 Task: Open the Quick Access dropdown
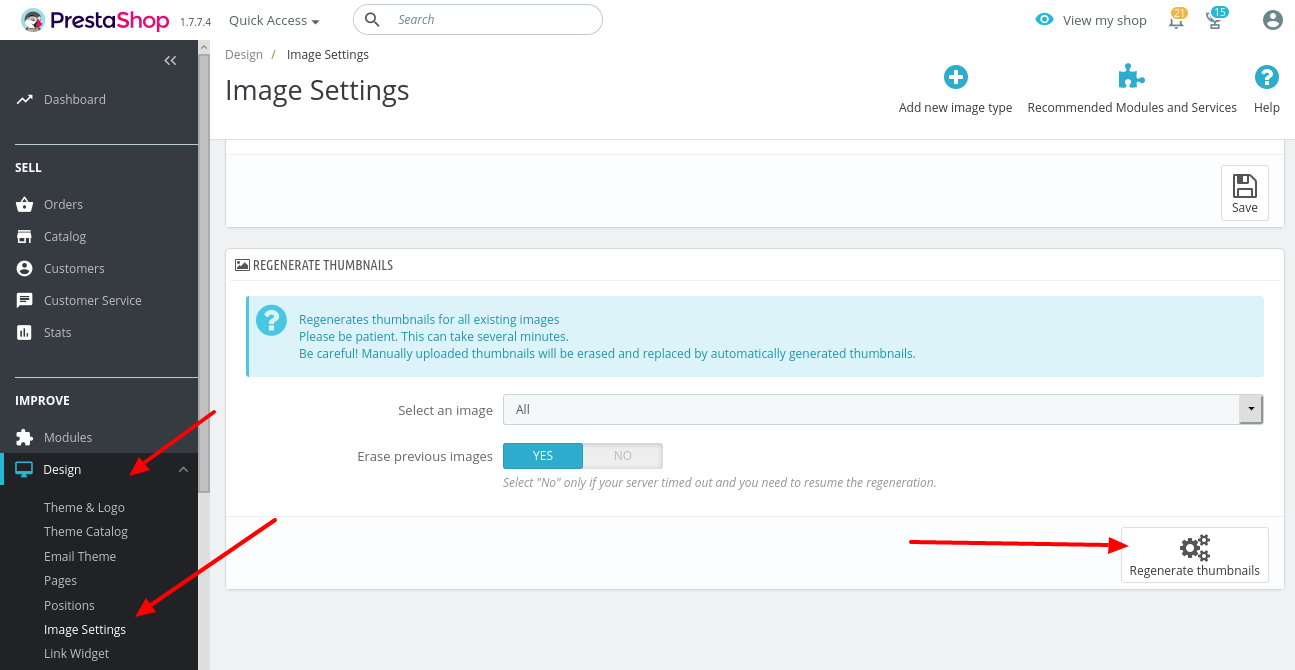pos(274,20)
